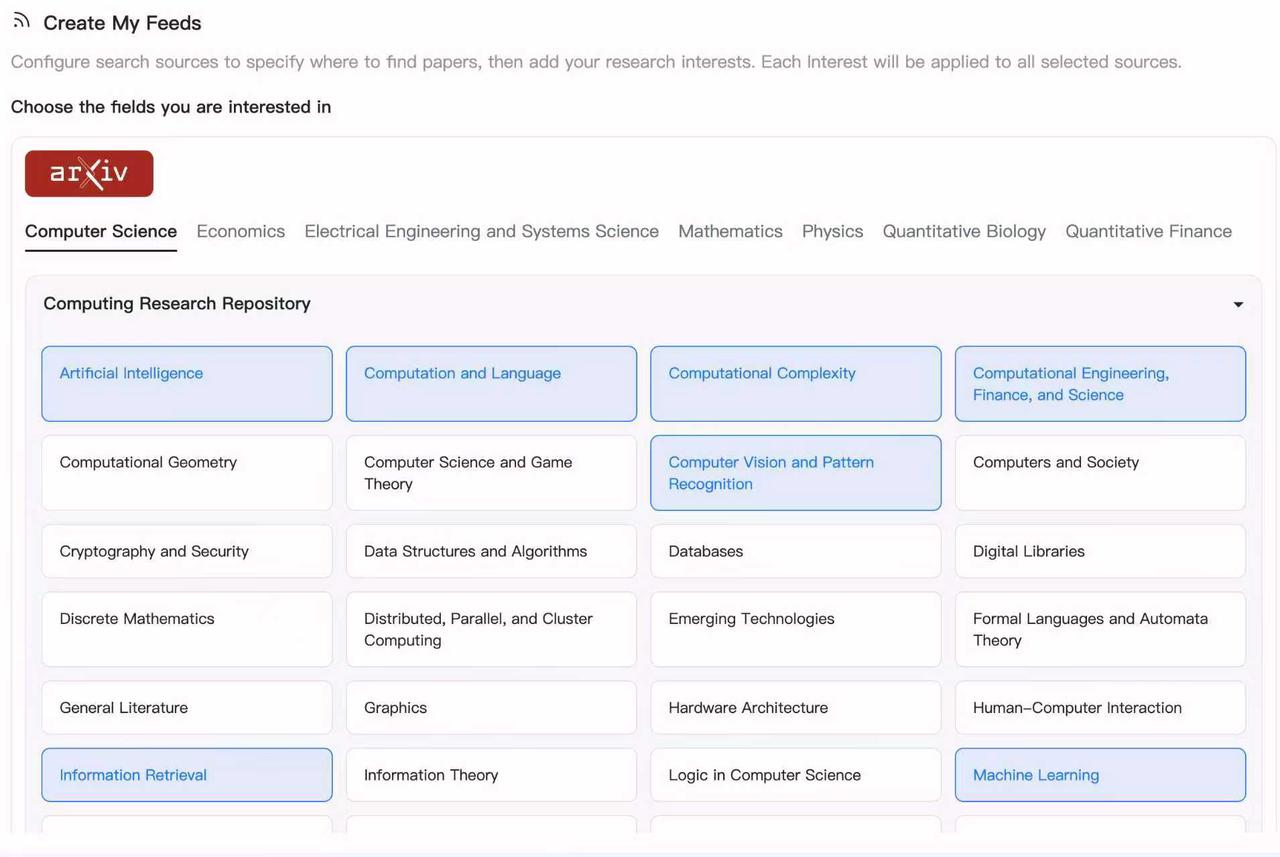Deselect the Artificial Intelligence field
This screenshot has width=1280, height=857.
pyautogui.click(x=187, y=384)
